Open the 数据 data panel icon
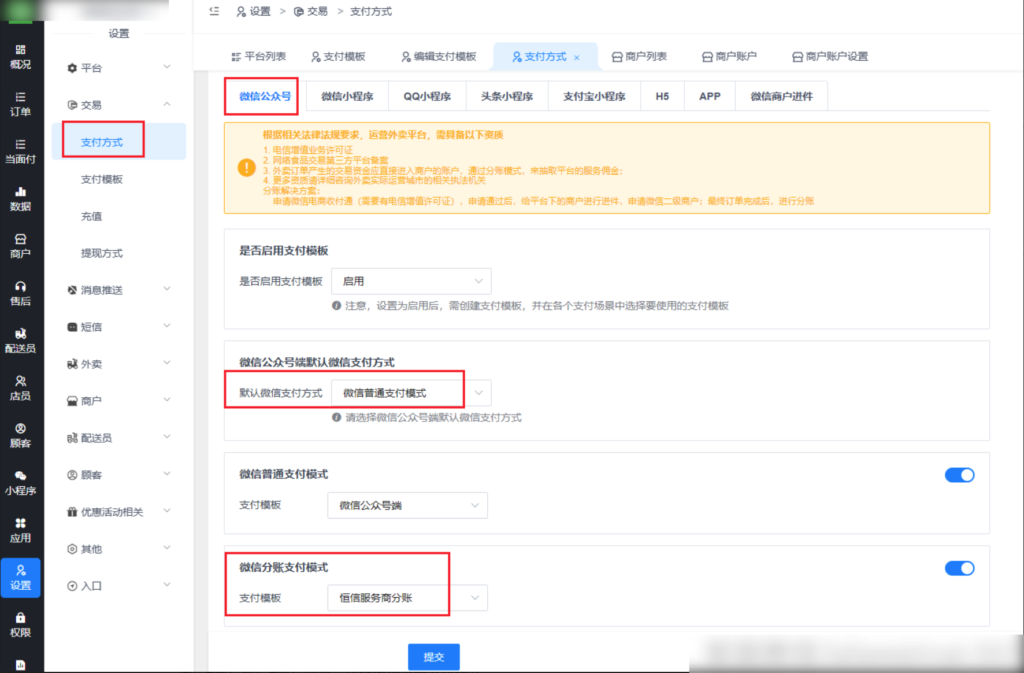 click(22, 196)
